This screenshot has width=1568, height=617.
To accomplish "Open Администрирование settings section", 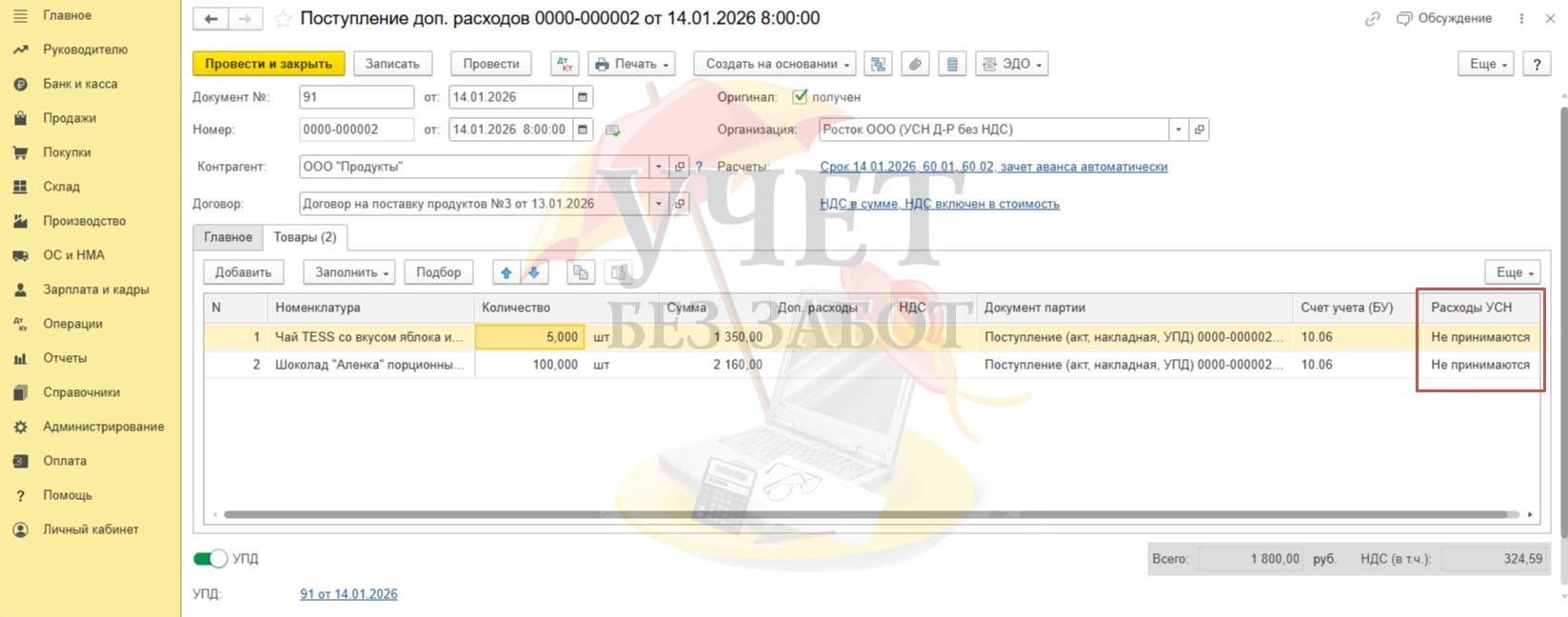I will (103, 427).
